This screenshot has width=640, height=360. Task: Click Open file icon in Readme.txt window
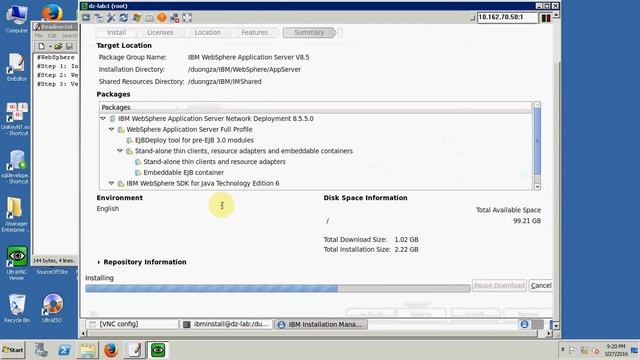(58, 46)
